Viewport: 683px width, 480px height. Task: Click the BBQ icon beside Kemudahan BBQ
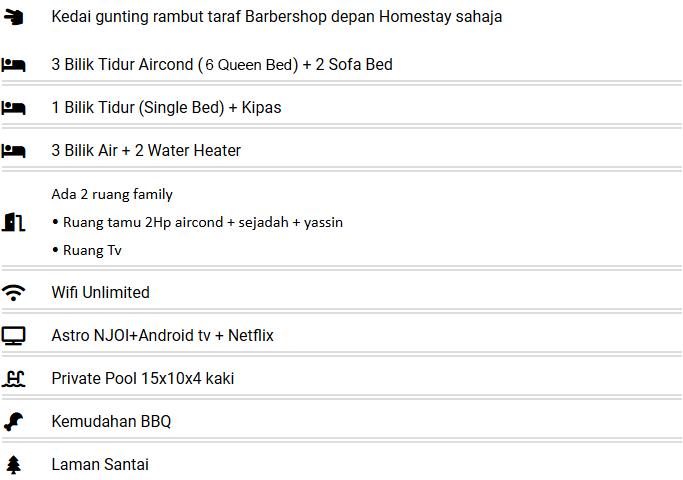(x=13, y=421)
